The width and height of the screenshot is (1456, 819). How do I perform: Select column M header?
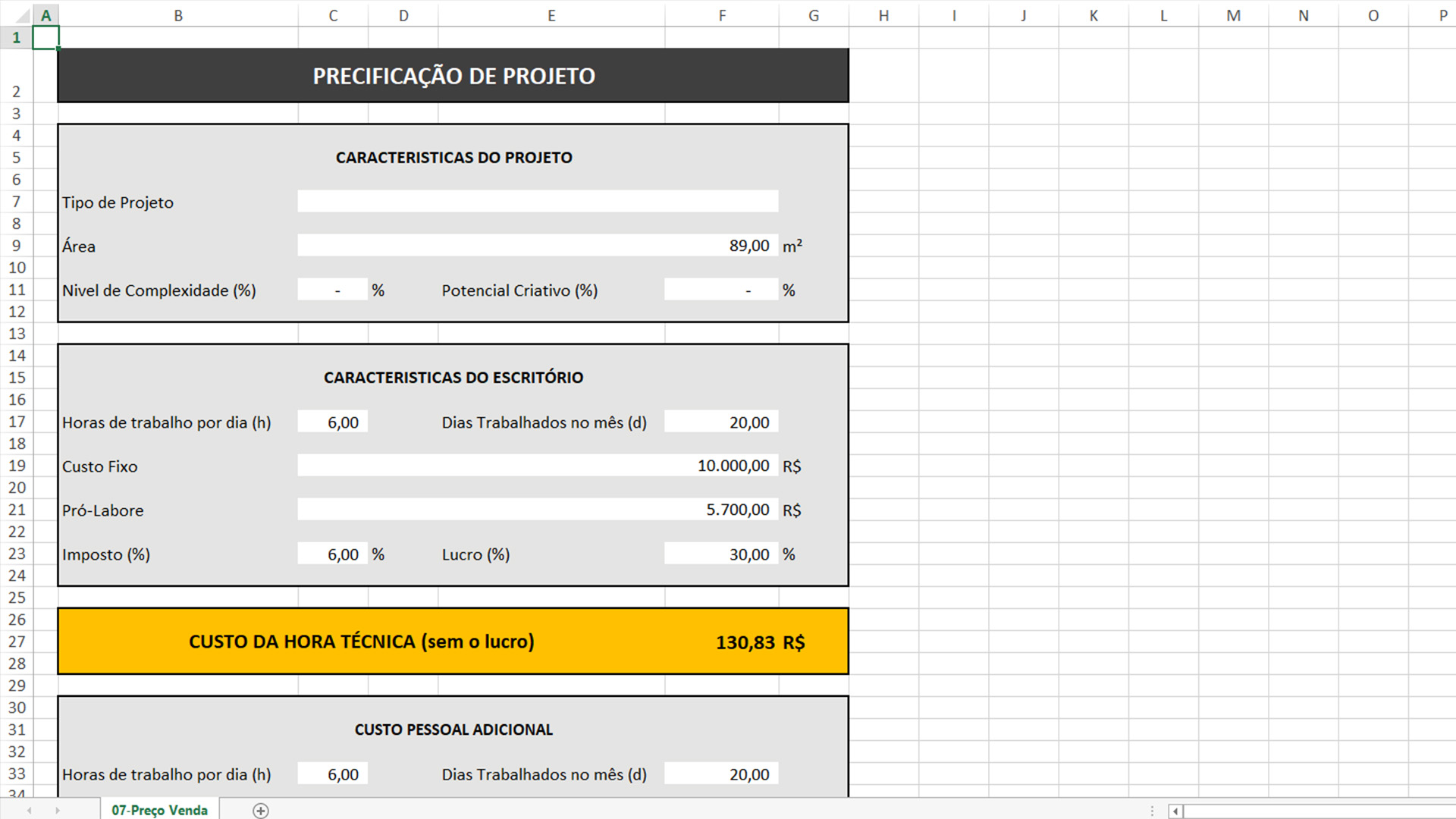coord(1233,15)
